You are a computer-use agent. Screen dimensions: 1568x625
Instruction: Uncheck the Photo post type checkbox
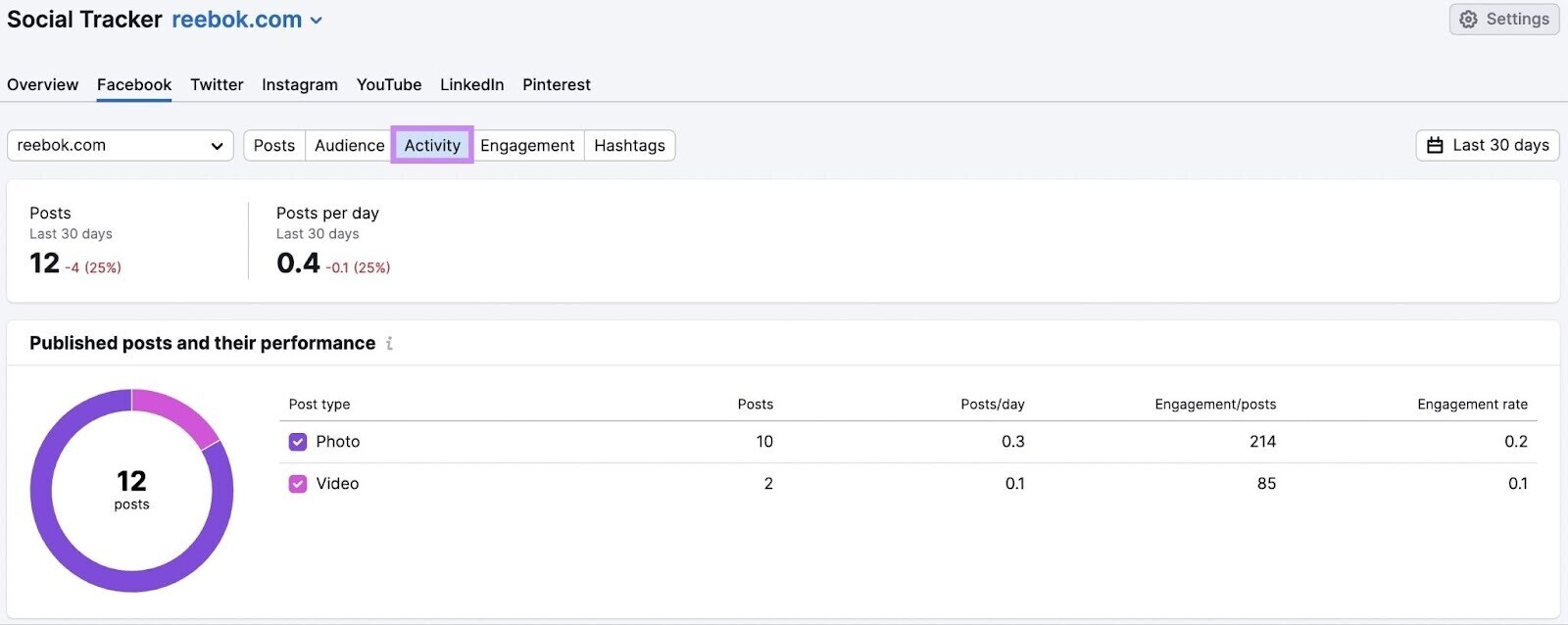click(298, 442)
